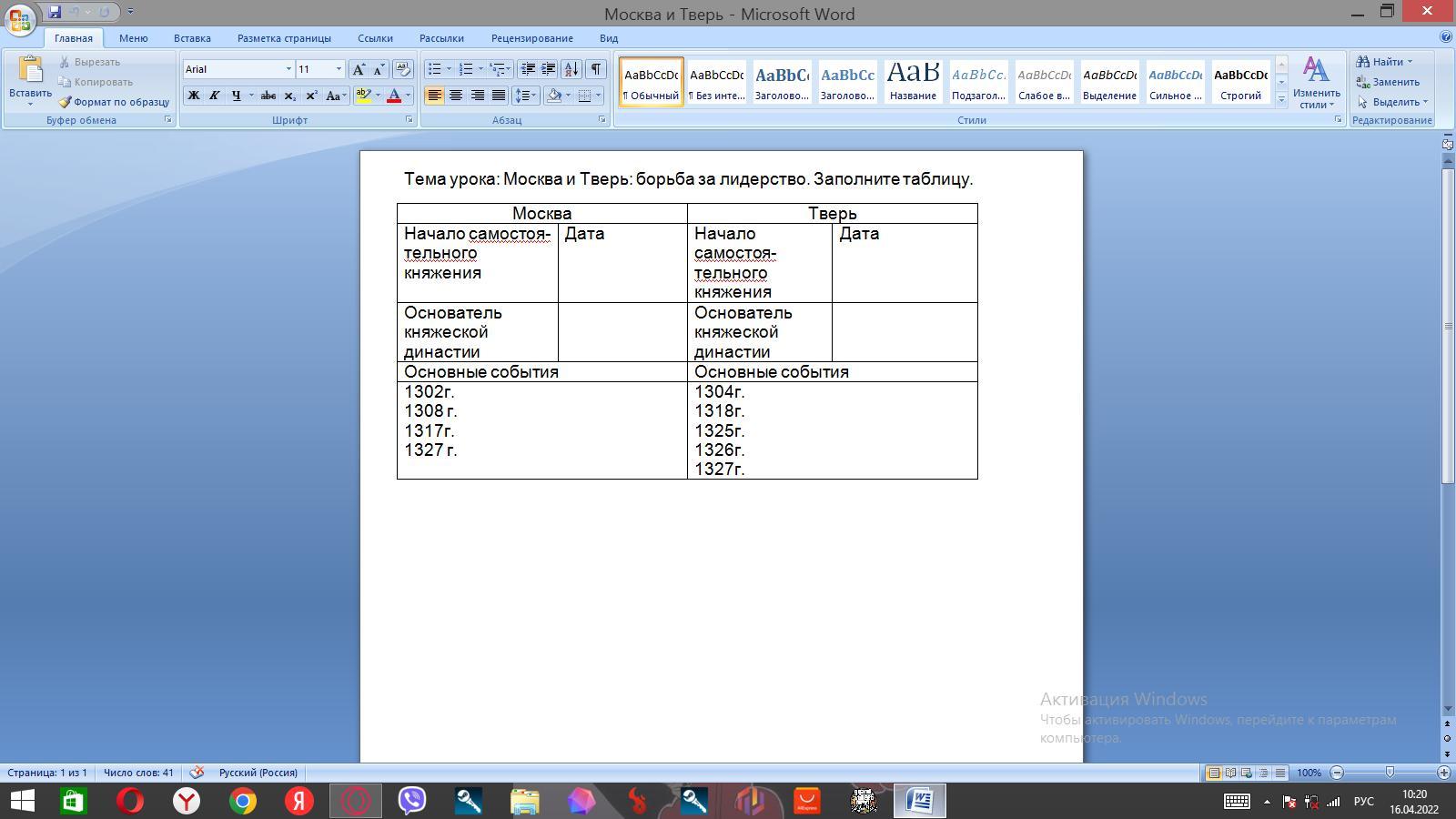Viewport: 1456px width, 819px height.
Task: Increase paragraph indent
Action: pyautogui.click(x=548, y=69)
